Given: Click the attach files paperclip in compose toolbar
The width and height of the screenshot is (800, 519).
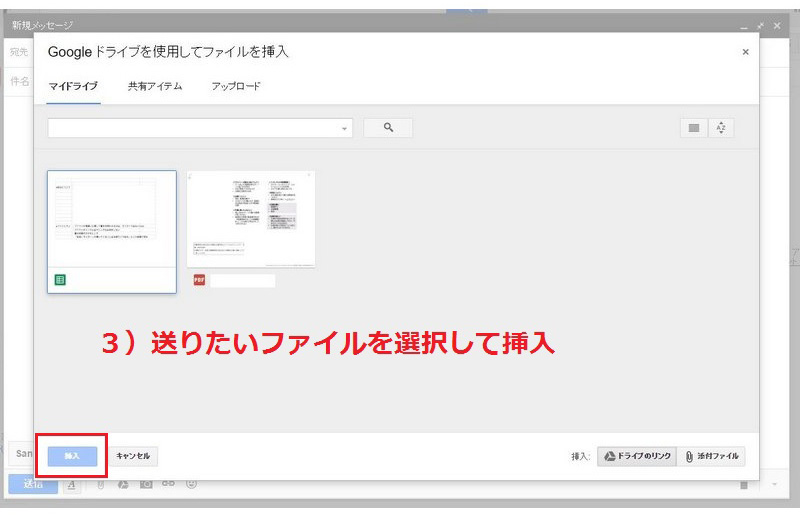Looking at the screenshot, I should point(101,484).
